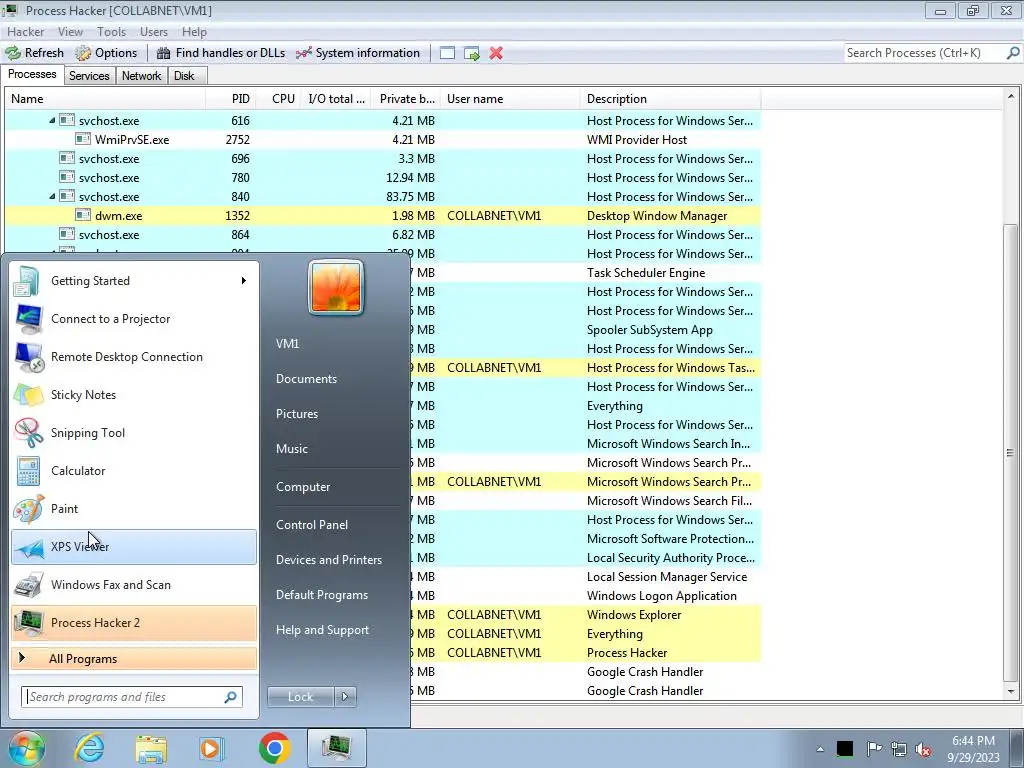Select the dwm.exe process row

383,216
